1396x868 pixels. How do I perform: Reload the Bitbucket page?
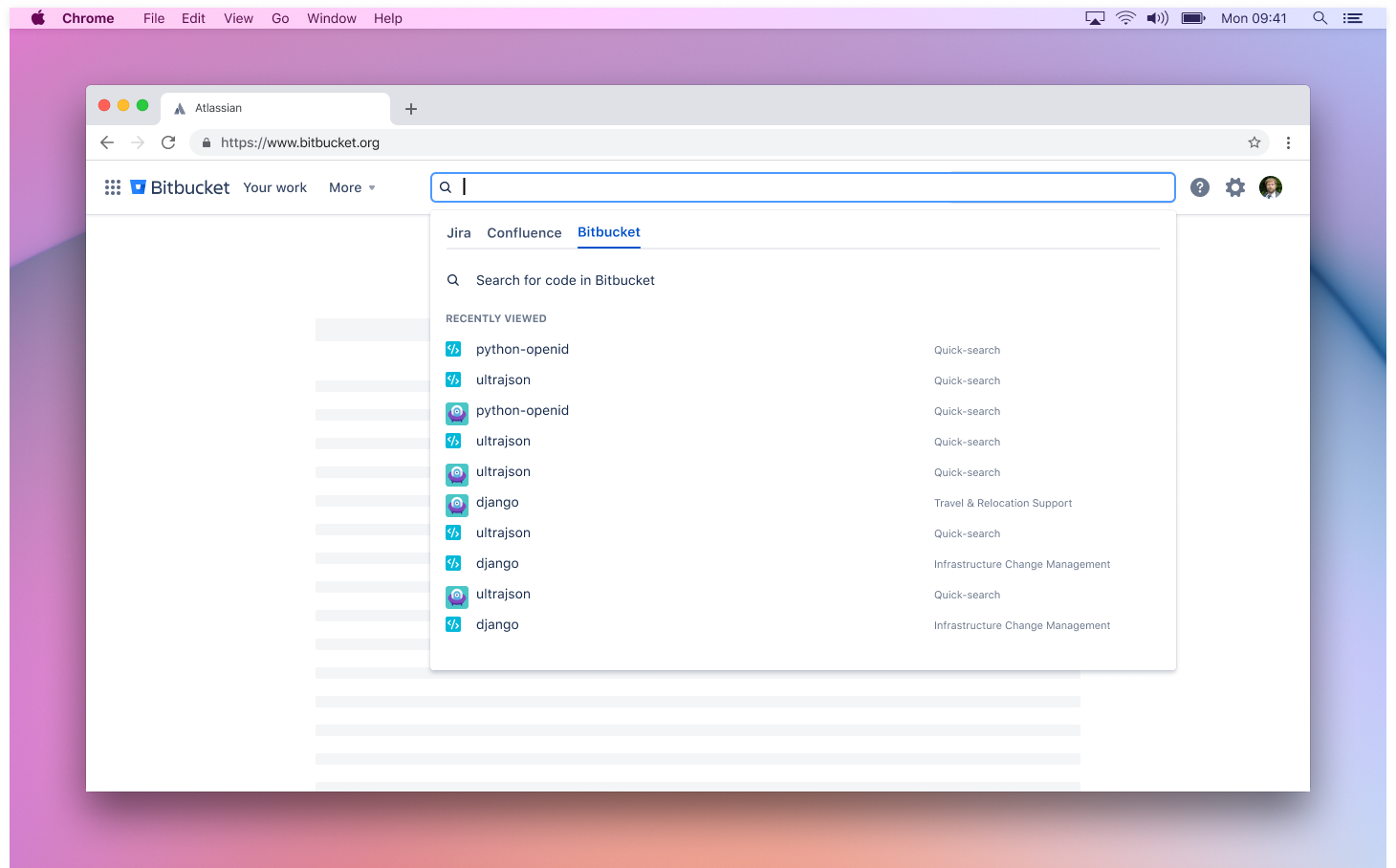click(168, 142)
